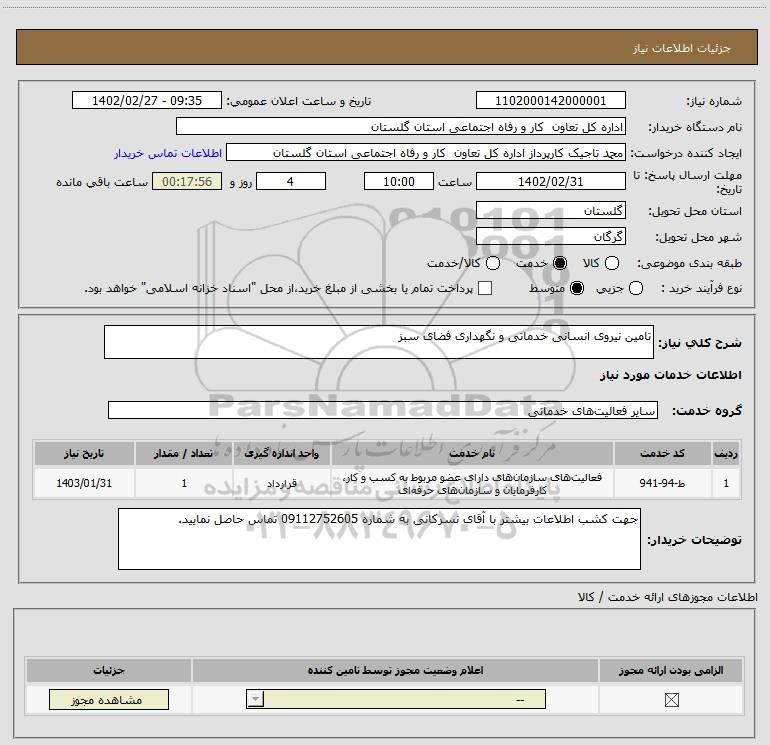
Task: Choose متوسط purchase process option
Action: pyautogui.click(x=577, y=288)
